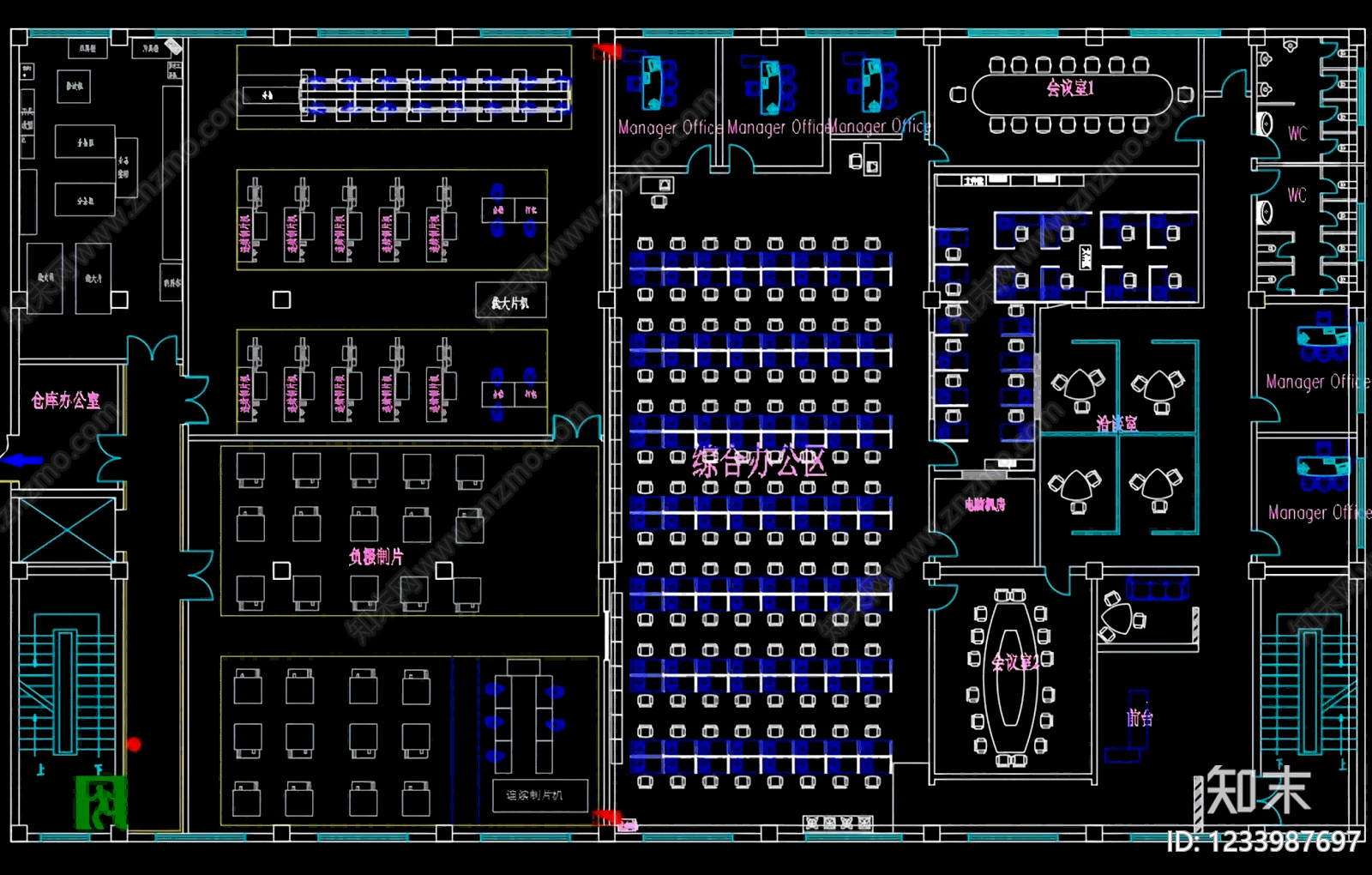This screenshot has height=875, width=1372.
Task: Select the '前台' reception label
Action: (1140, 717)
